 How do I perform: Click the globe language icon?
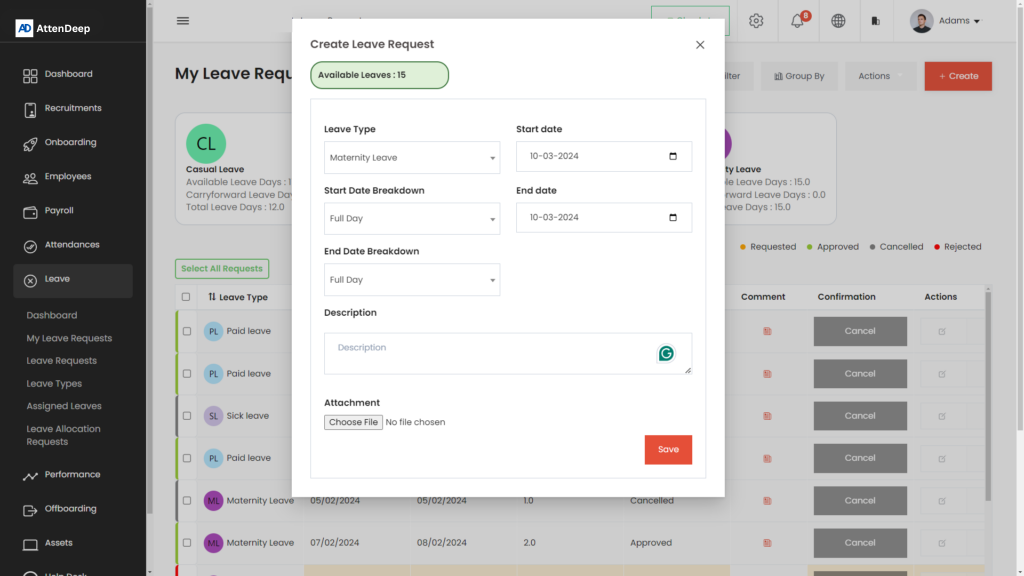(838, 21)
